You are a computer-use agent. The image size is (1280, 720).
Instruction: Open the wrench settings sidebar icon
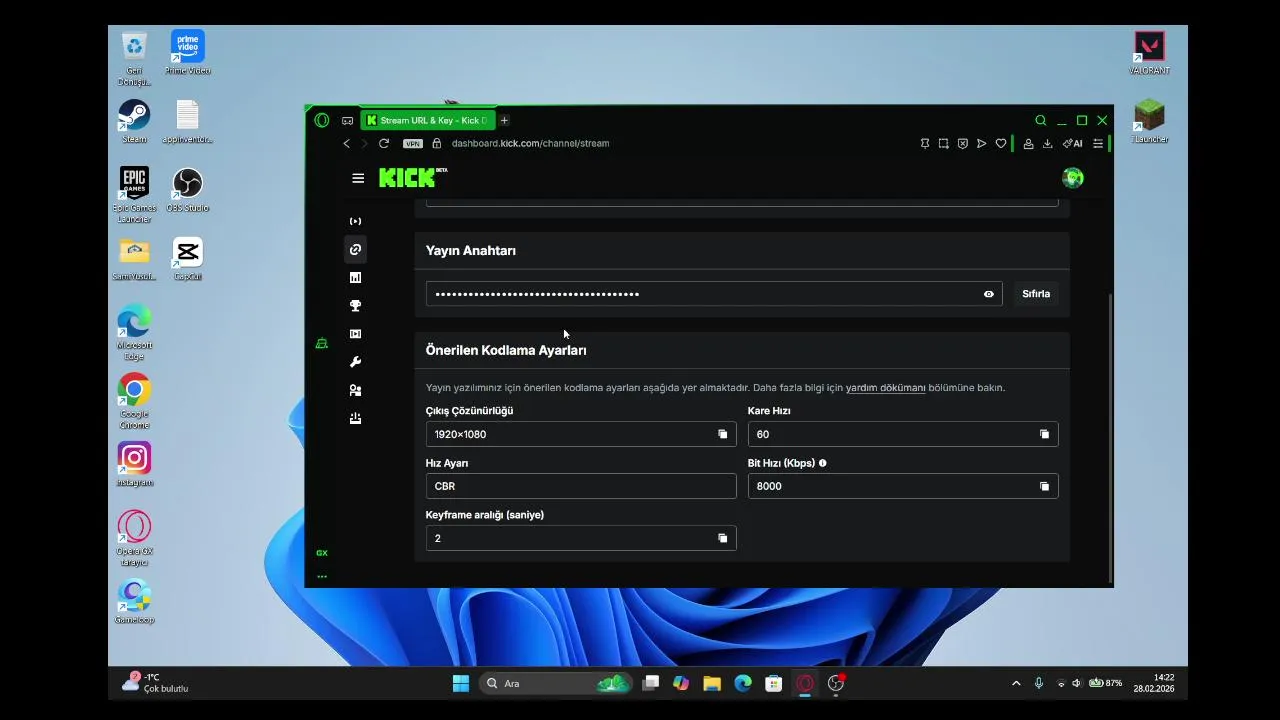[x=355, y=362]
